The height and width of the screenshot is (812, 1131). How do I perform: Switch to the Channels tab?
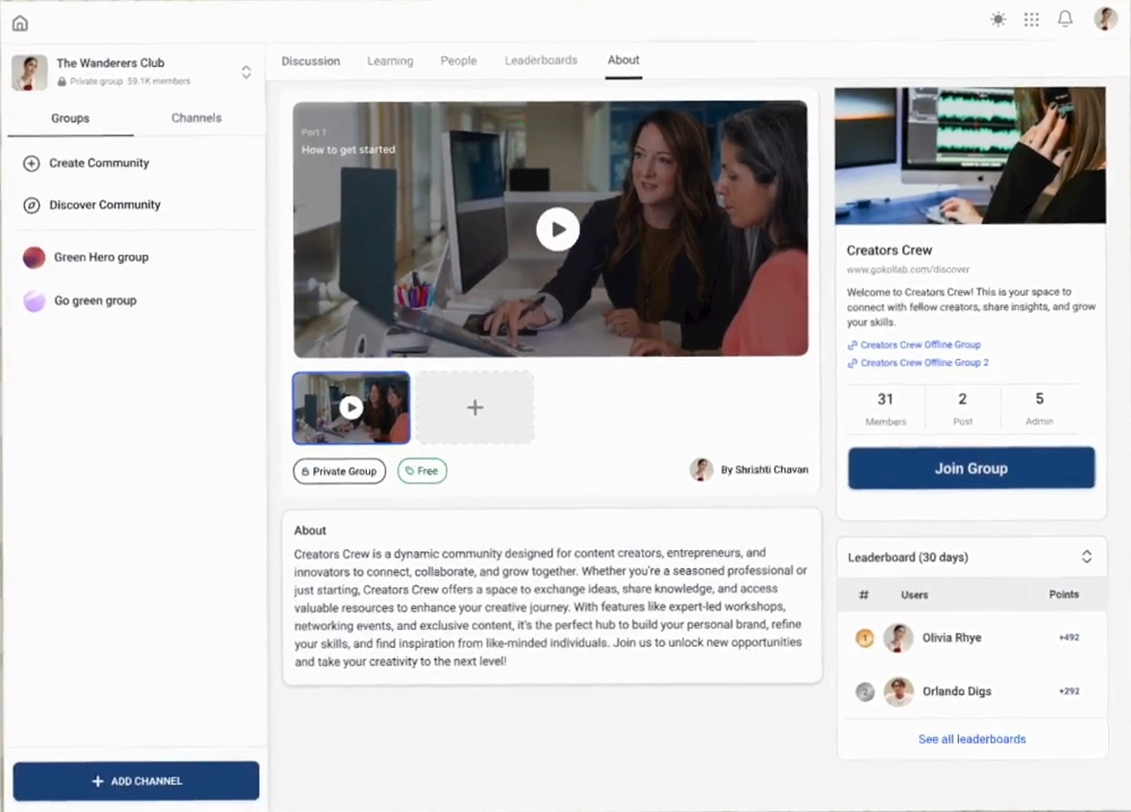coord(196,118)
